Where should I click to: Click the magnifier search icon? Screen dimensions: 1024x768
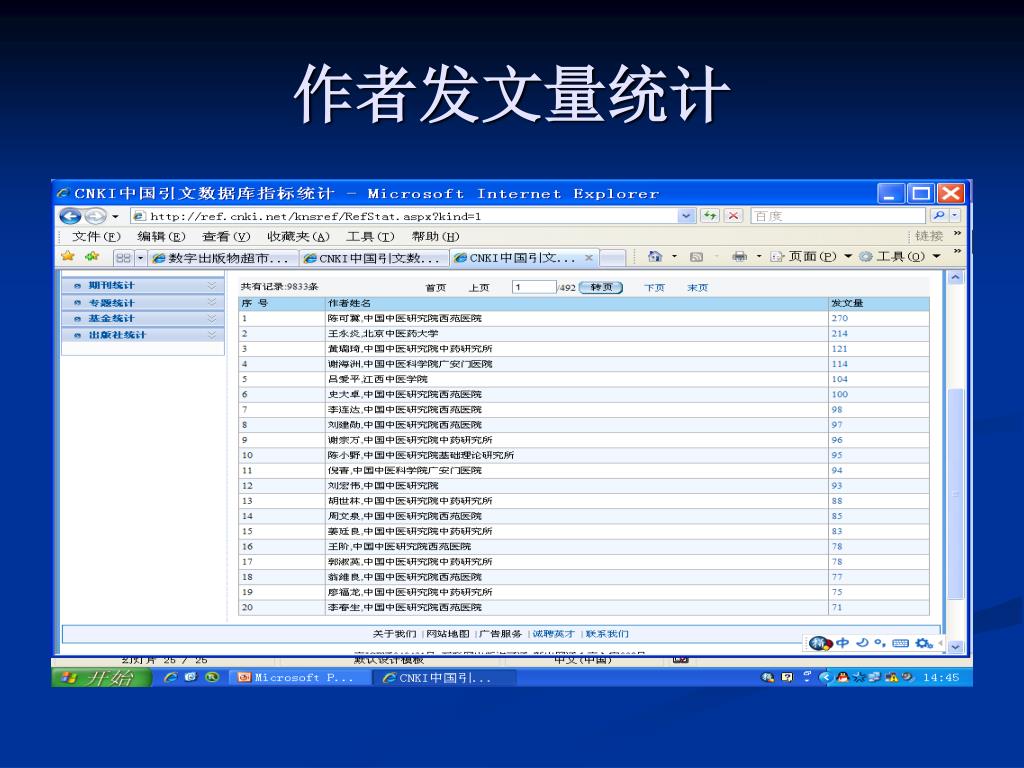tap(938, 215)
